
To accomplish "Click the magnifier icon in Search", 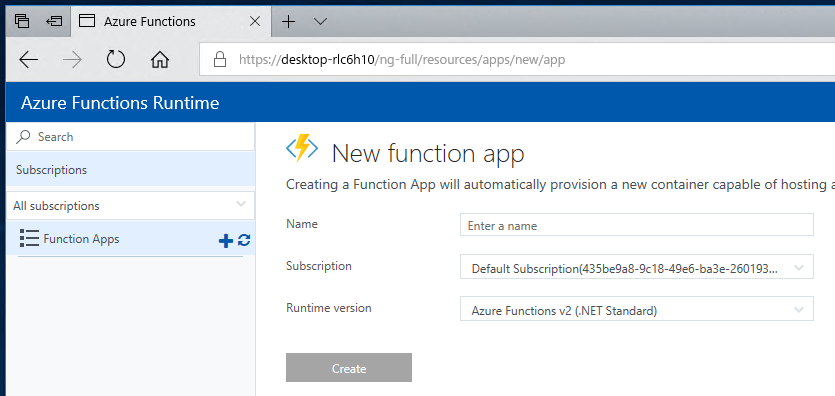I will (x=23, y=137).
